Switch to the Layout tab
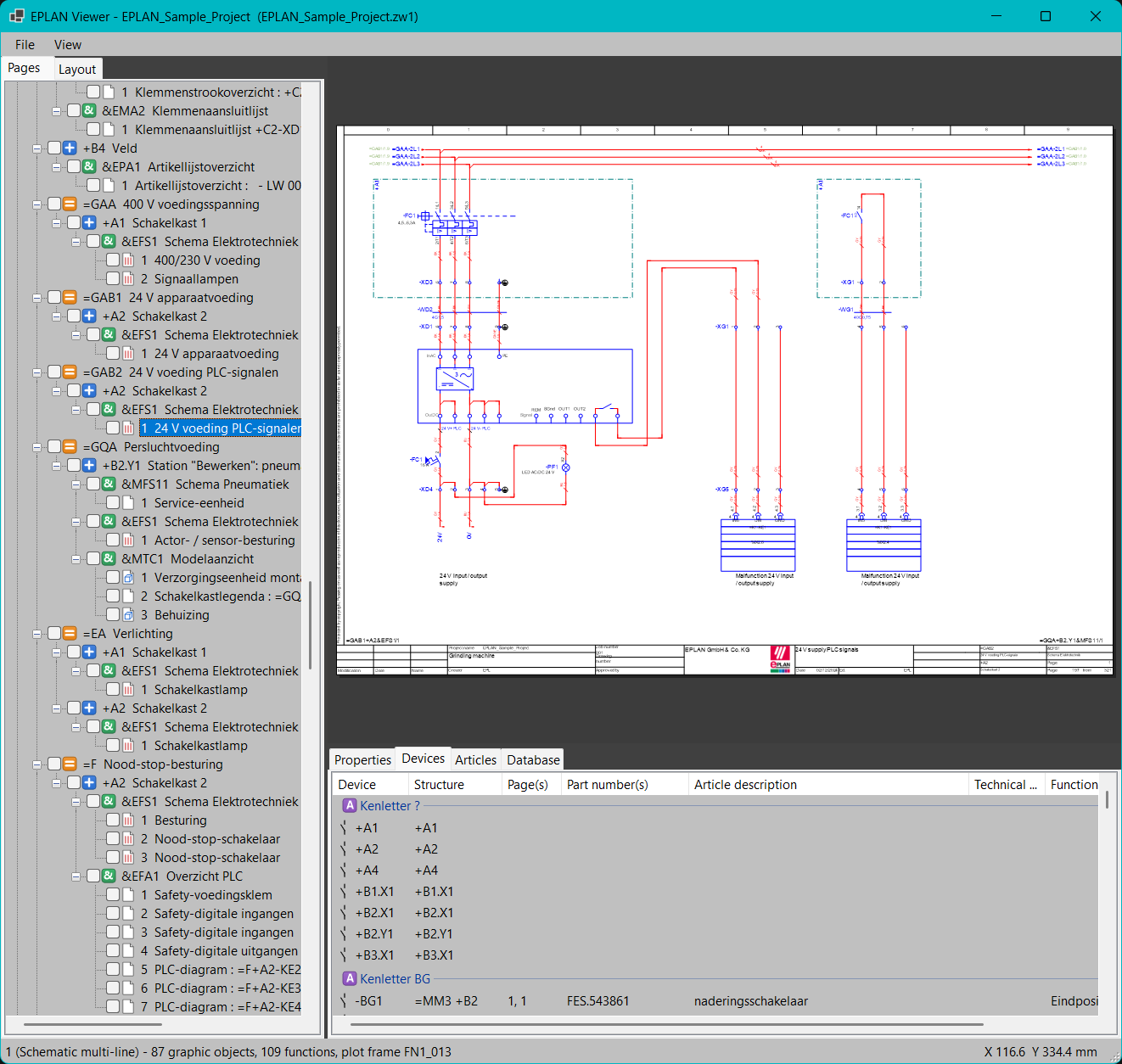The width and height of the screenshot is (1122, 1064). 77,70
